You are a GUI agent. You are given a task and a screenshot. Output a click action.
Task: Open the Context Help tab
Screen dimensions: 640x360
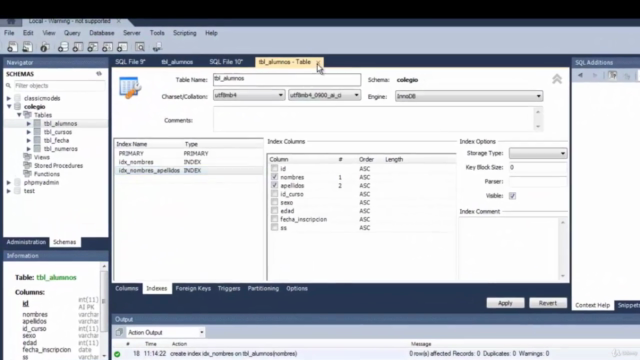point(592,305)
